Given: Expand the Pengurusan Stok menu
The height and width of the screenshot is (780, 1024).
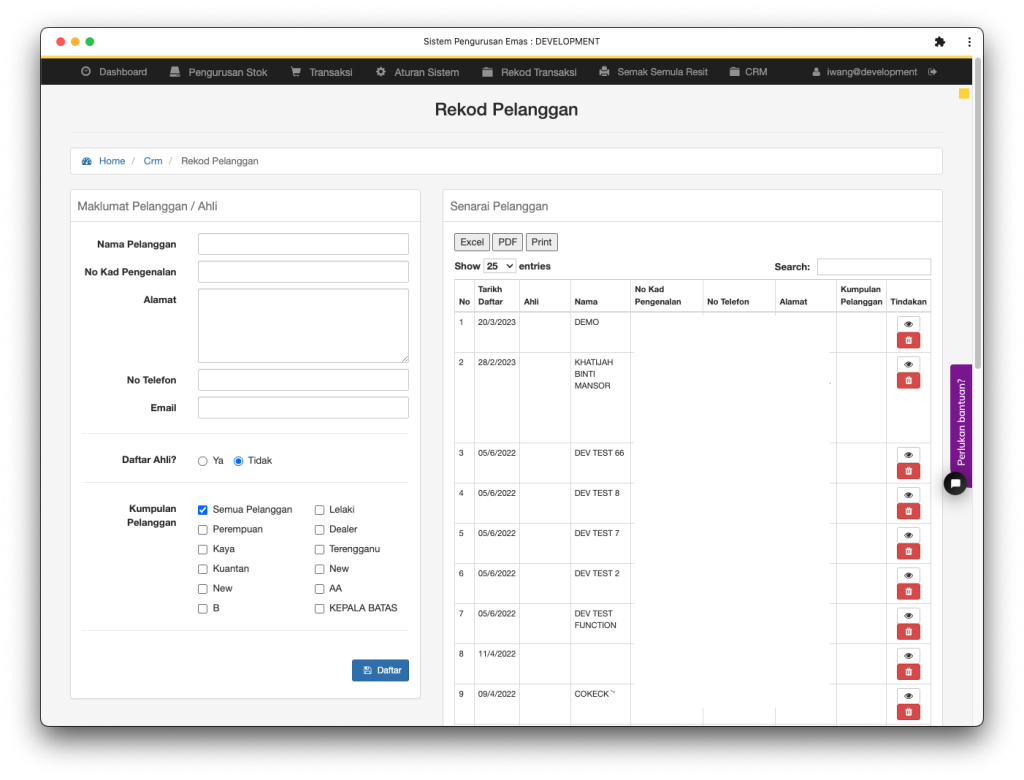Looking at the screenshot, I should tap(218, 72).
